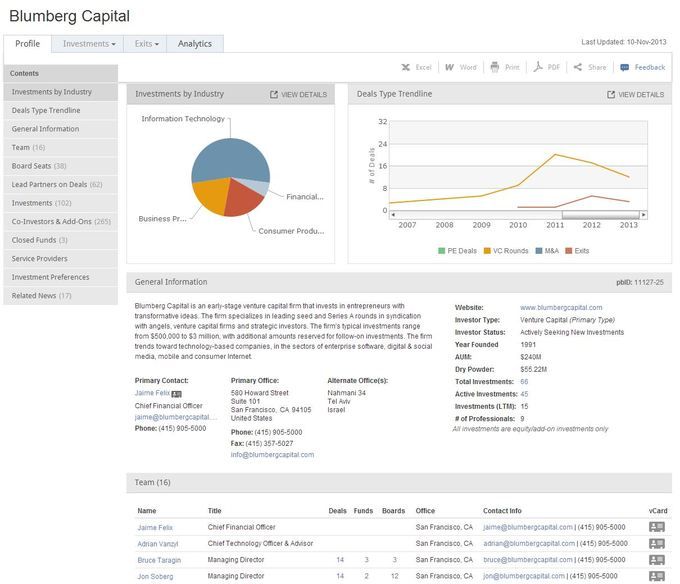View details for Investments by Industry
Viewport: 680px width, 584px height.
298,94
